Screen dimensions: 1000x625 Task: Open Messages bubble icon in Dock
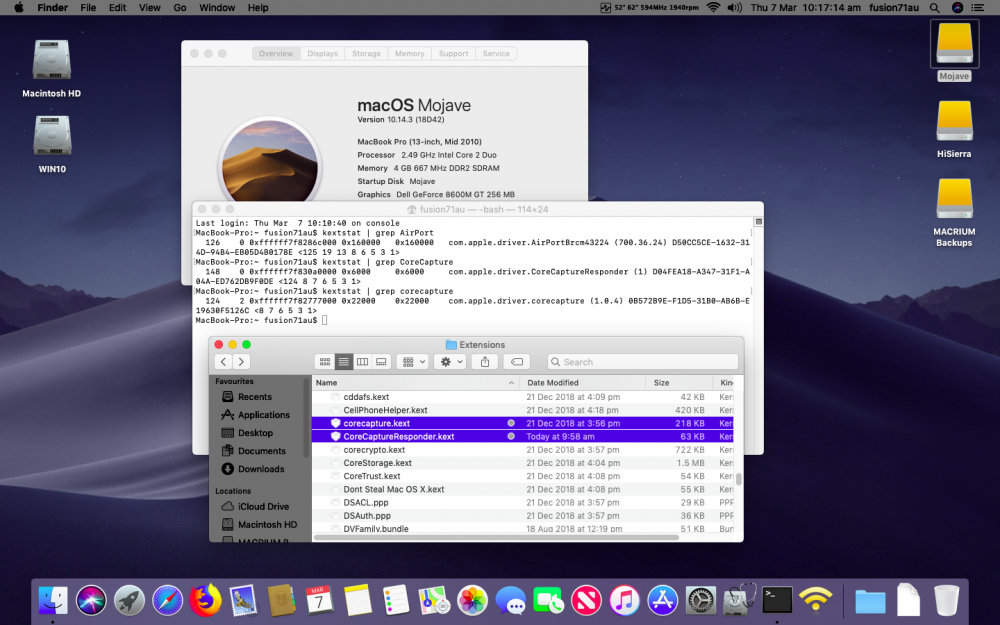click(x=510, y=600)
